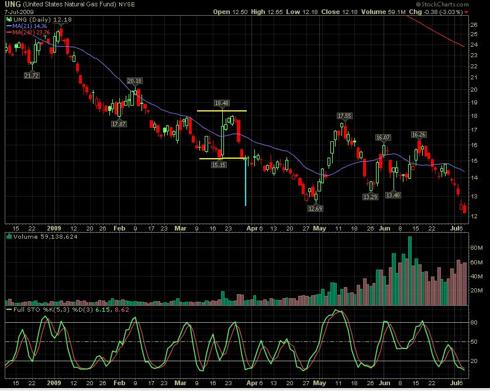Click the vertical cyan projection line
This screenshot has height=391, width=490.
coord(246,182)
